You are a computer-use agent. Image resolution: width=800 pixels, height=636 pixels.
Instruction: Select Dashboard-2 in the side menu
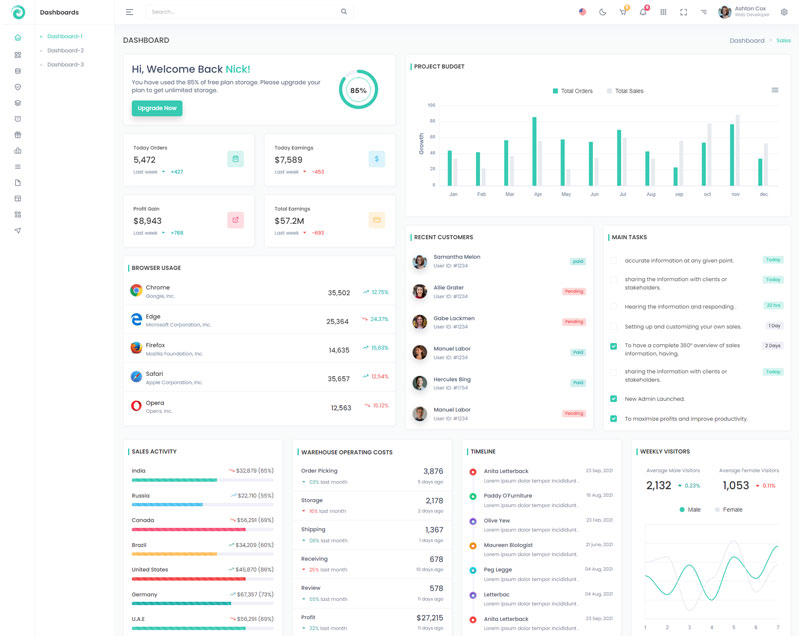click(65, 50)
